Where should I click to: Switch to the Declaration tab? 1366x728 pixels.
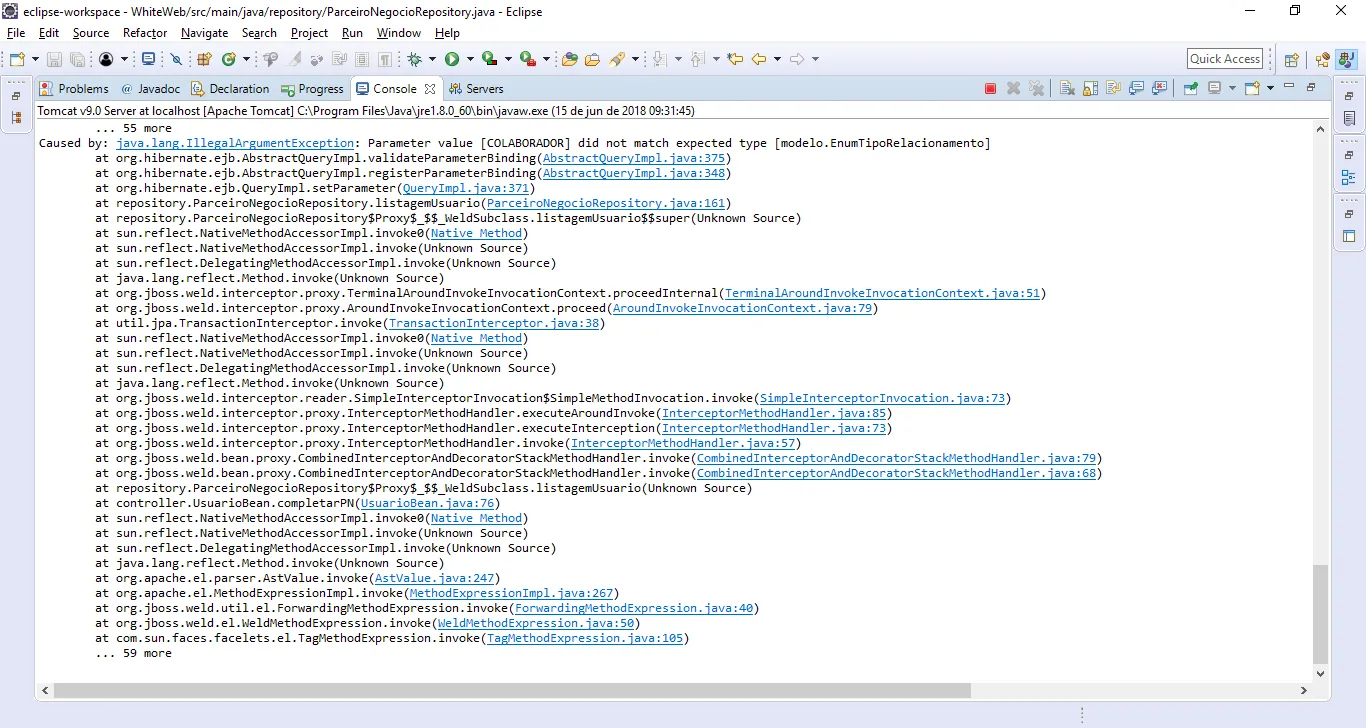231,89
